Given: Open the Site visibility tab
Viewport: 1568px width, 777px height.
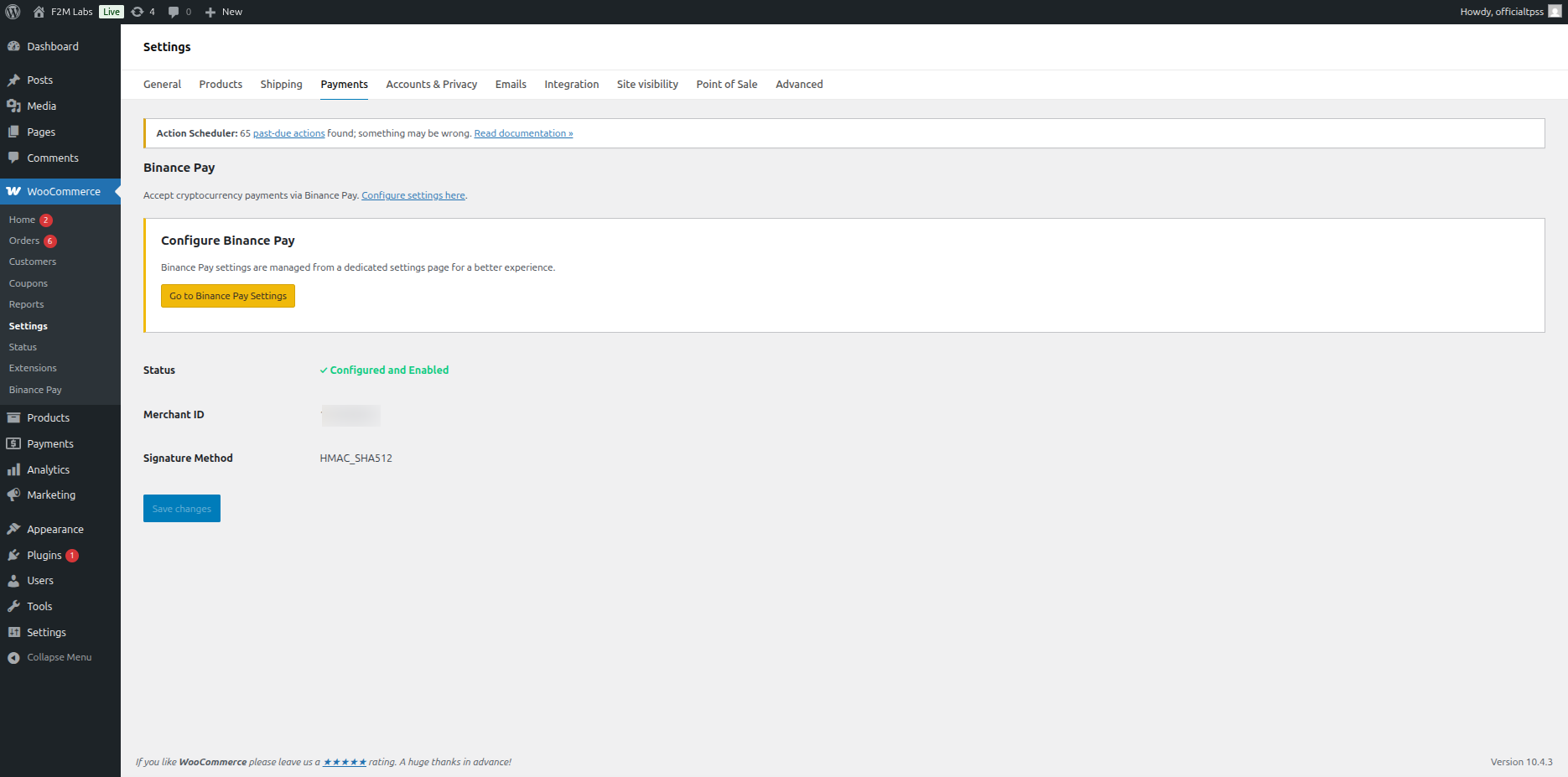Looking at the screenshot, I should [x=647, y=85].
